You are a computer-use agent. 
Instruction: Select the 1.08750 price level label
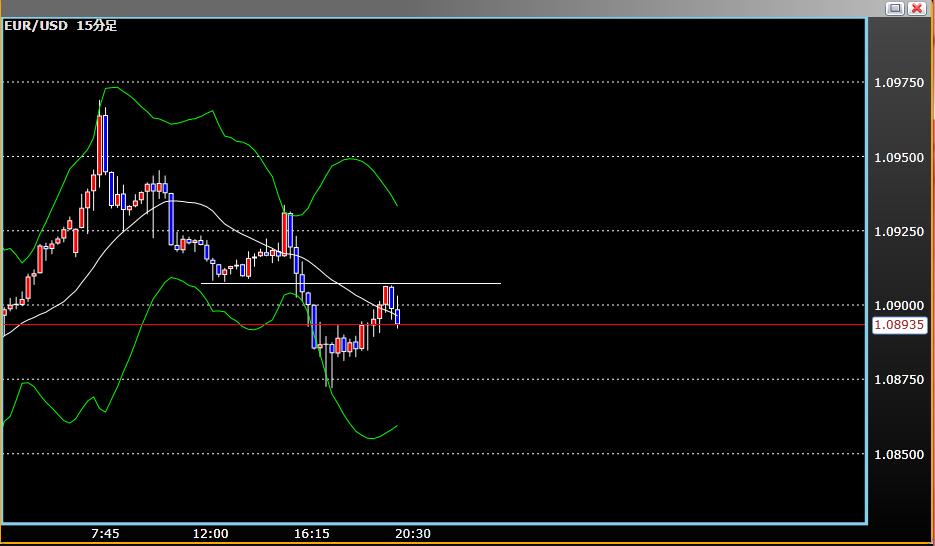point(899,380)
